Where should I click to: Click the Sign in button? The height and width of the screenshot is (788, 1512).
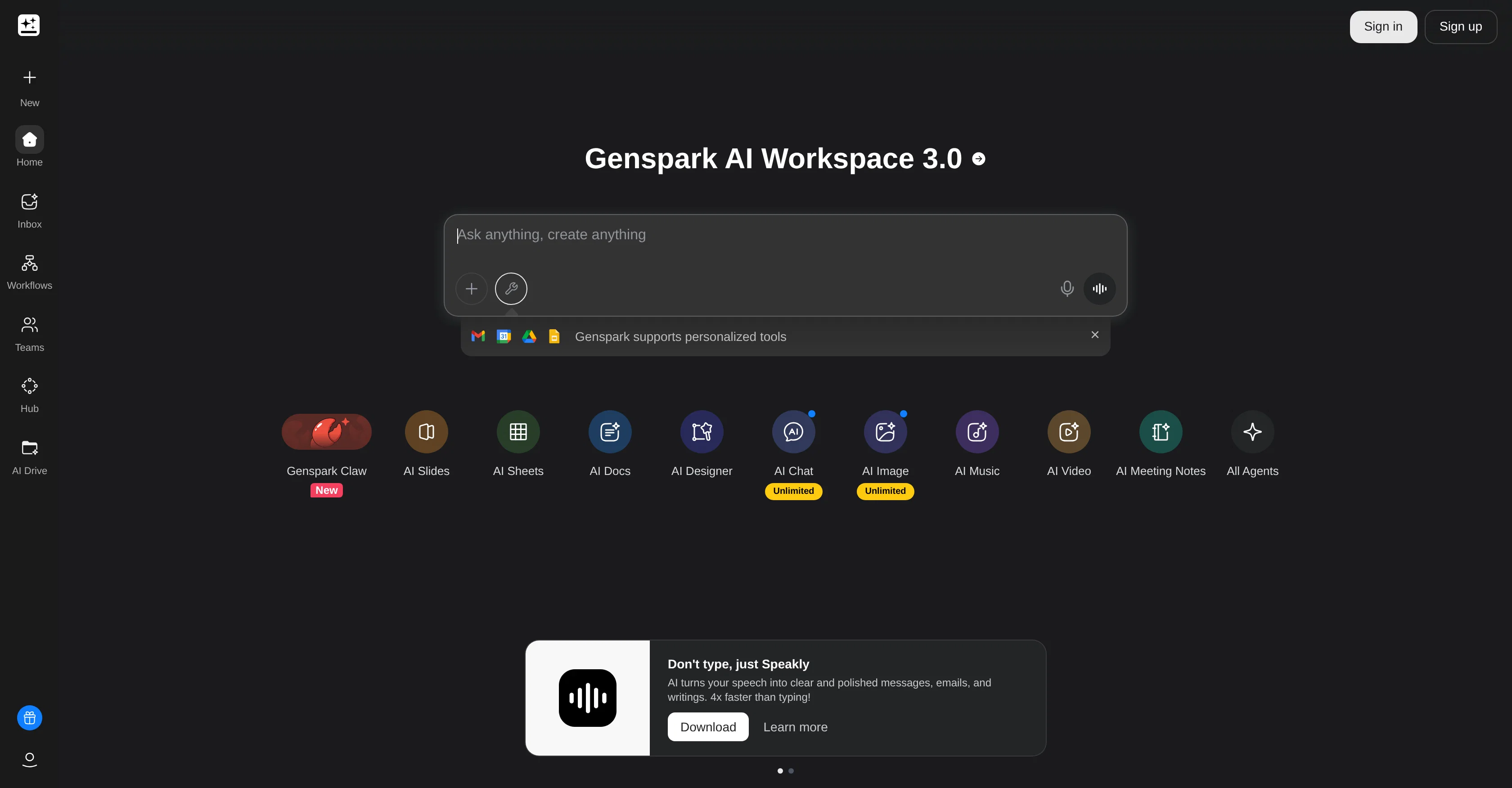point(1383,27)
